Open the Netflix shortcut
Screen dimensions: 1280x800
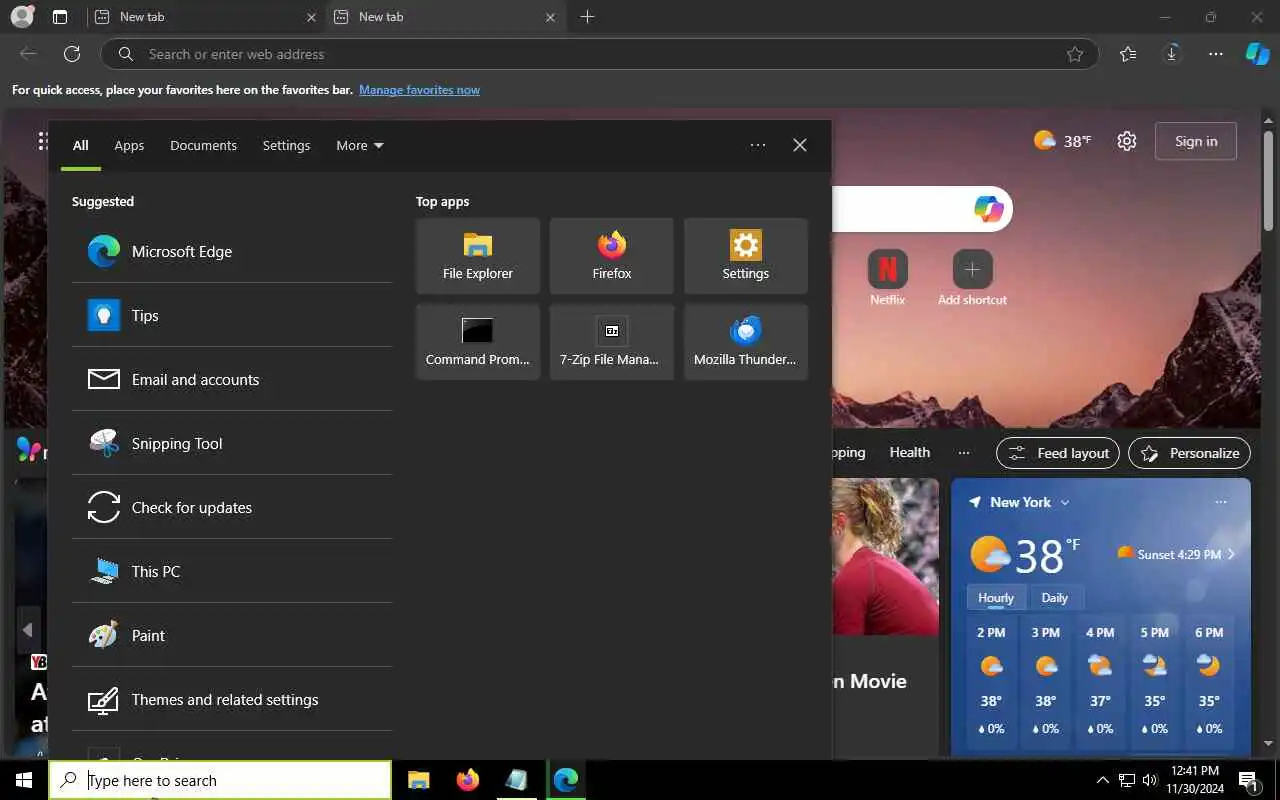887,277
